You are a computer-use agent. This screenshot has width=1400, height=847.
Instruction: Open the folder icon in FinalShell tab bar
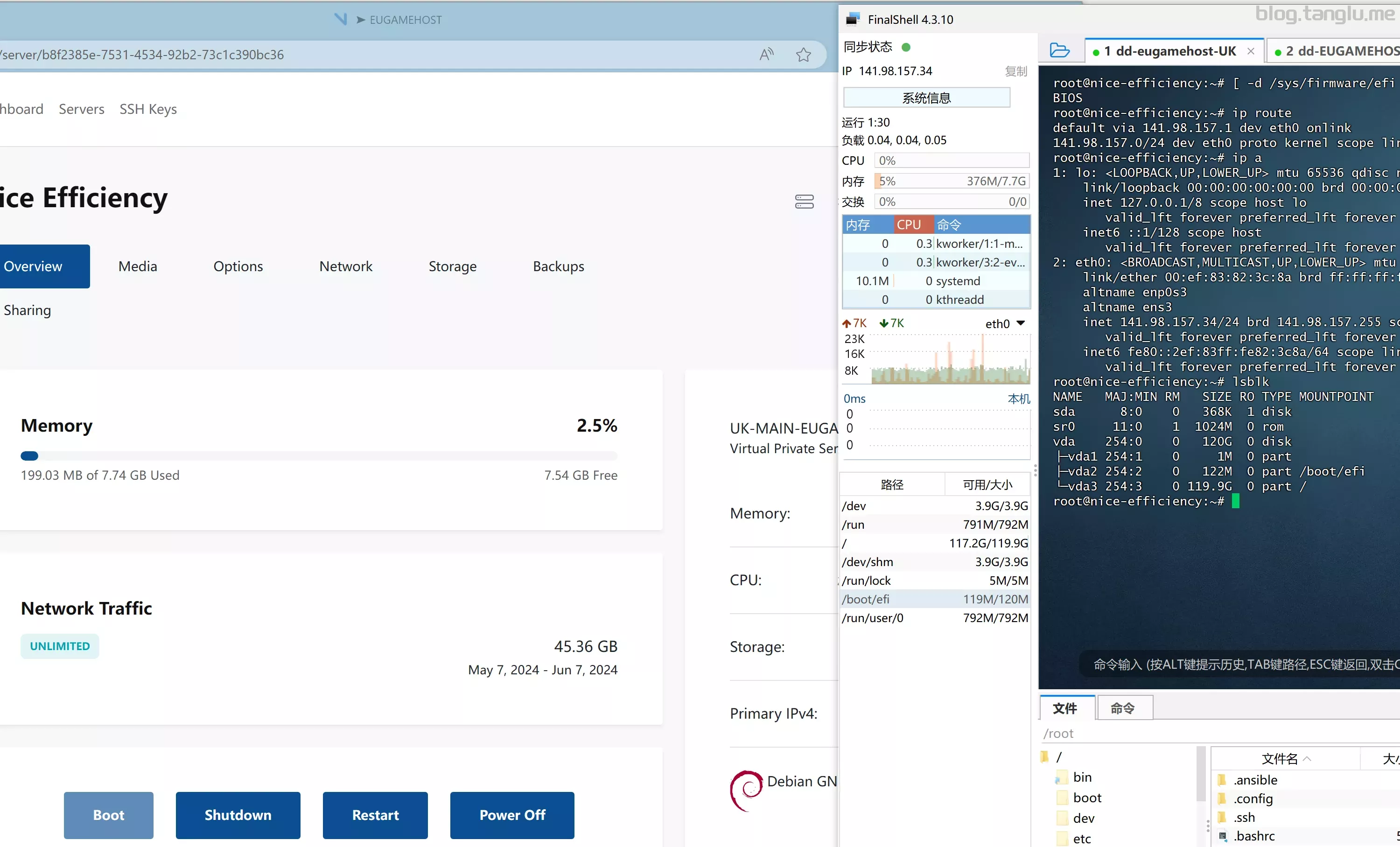[x=1060, y=50]
